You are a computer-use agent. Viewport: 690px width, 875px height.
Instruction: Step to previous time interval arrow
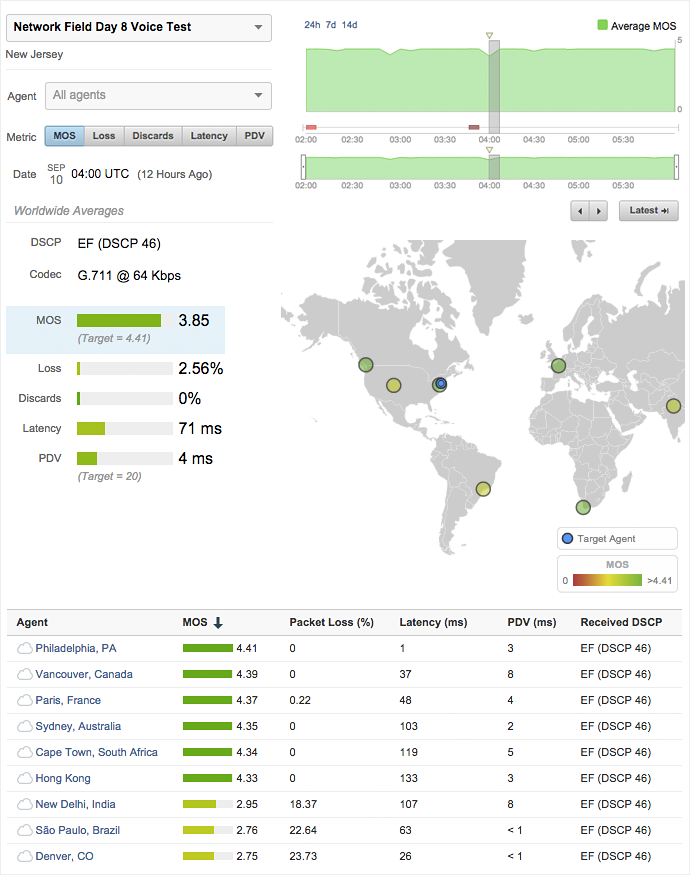pos(580,211)
